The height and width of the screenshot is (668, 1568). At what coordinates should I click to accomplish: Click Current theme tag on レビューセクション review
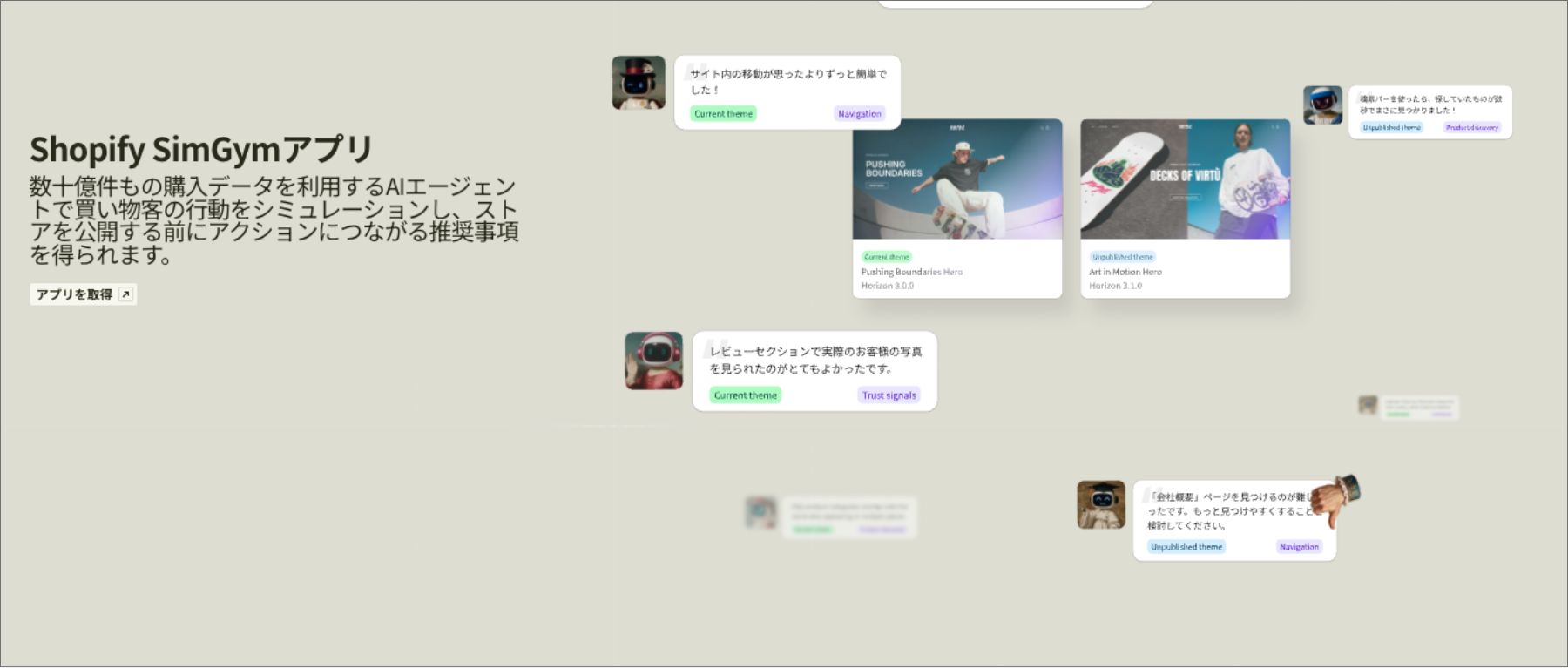pyautogui.click(x=745, y=395)
